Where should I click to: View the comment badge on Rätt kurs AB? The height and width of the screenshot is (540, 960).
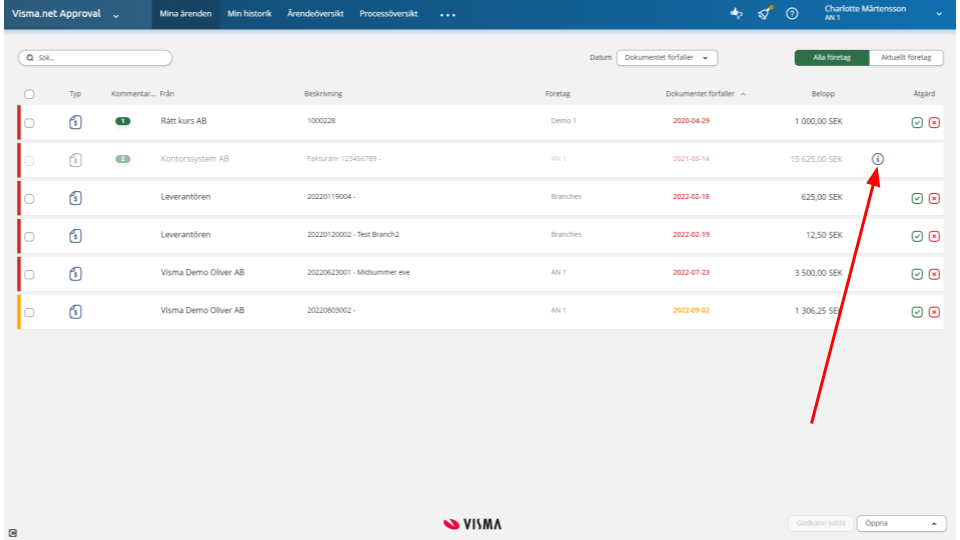point(122,121)
